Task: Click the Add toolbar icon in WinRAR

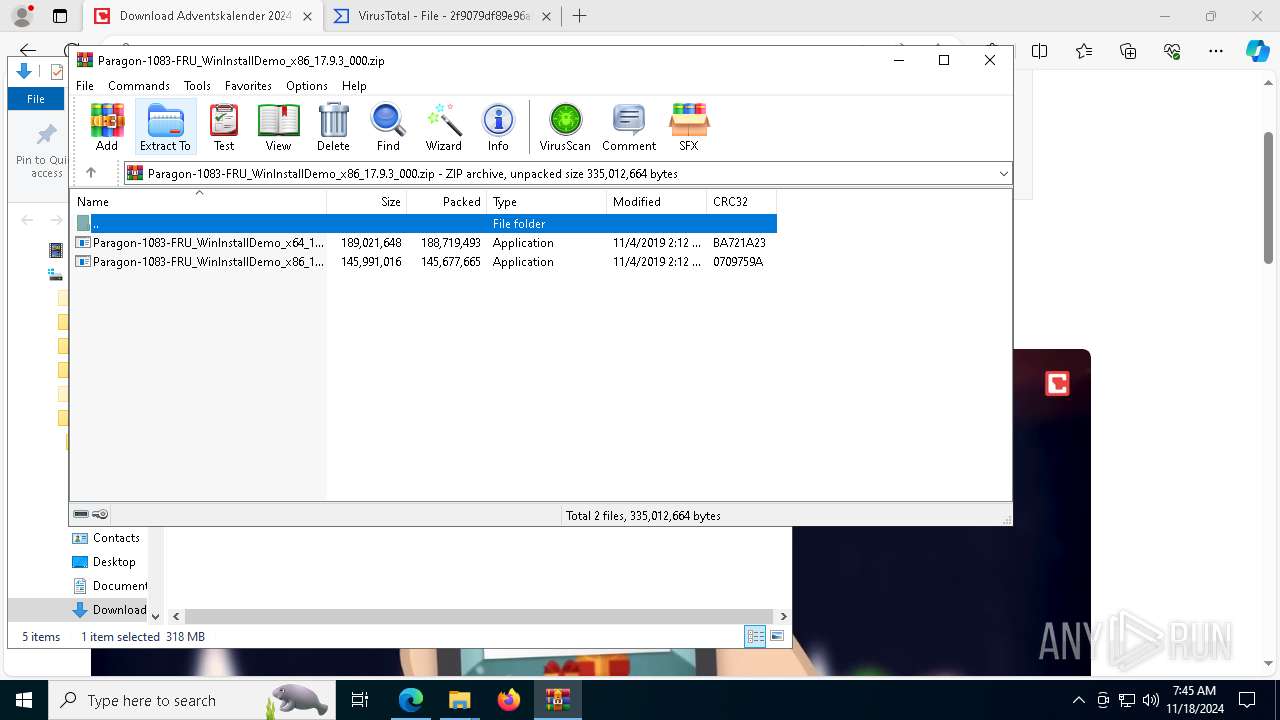Action: (x=107, y=127)
